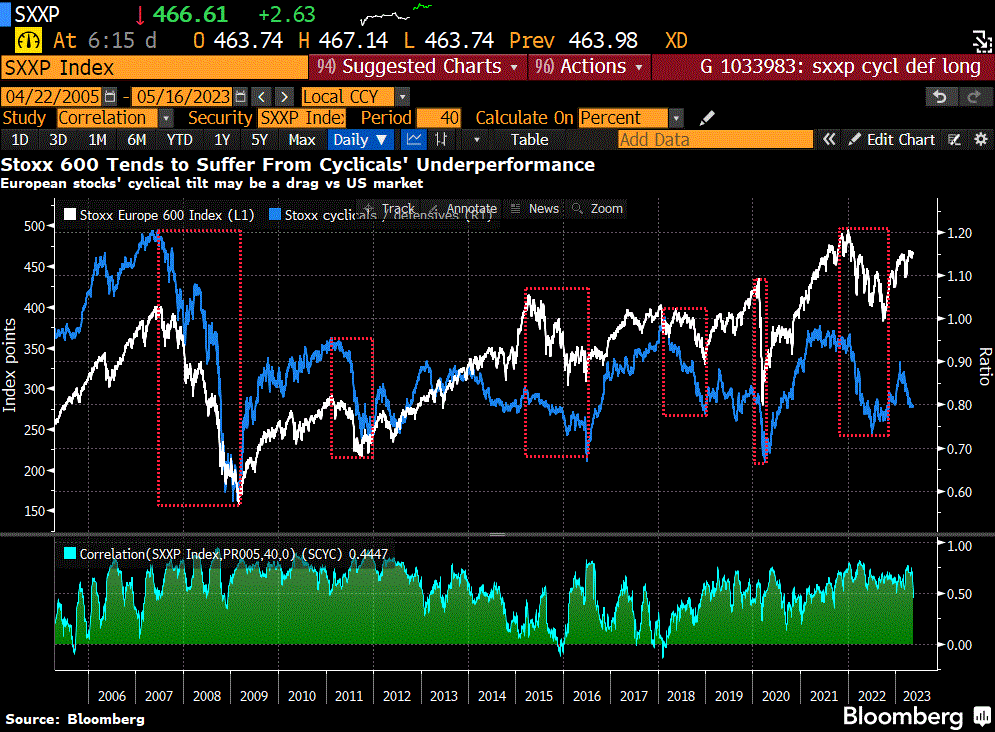This screenshot has height=732, width=995.
Task: Select the line chart type icon
Action: pos(414,140)
